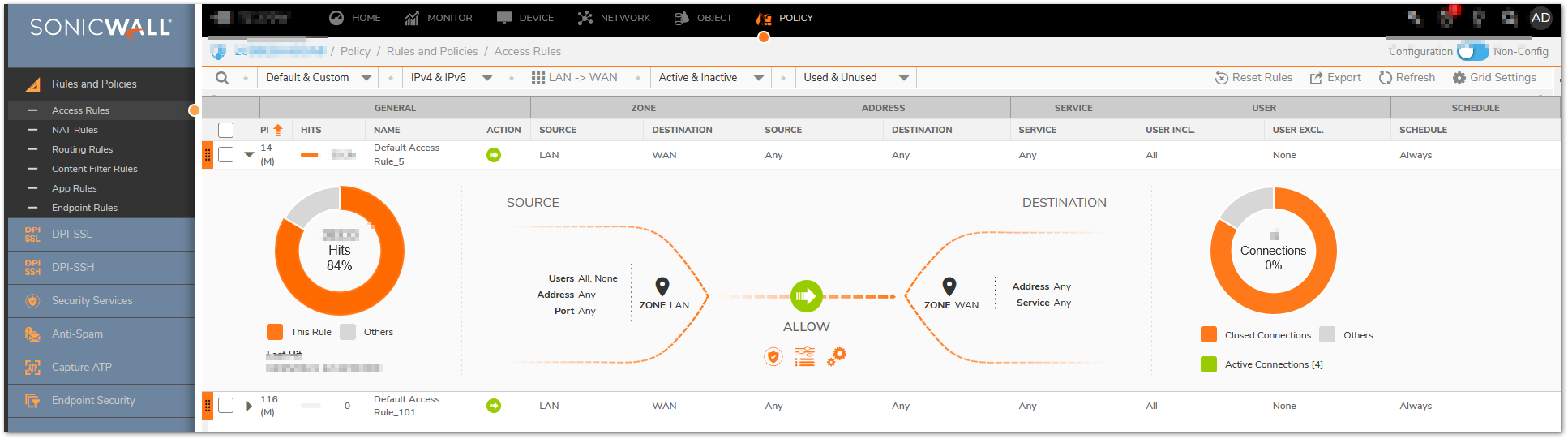This screenshot has height=439, width=1568.
Task: Toggle the select-all header checkbox
Action: pos(226,130)
